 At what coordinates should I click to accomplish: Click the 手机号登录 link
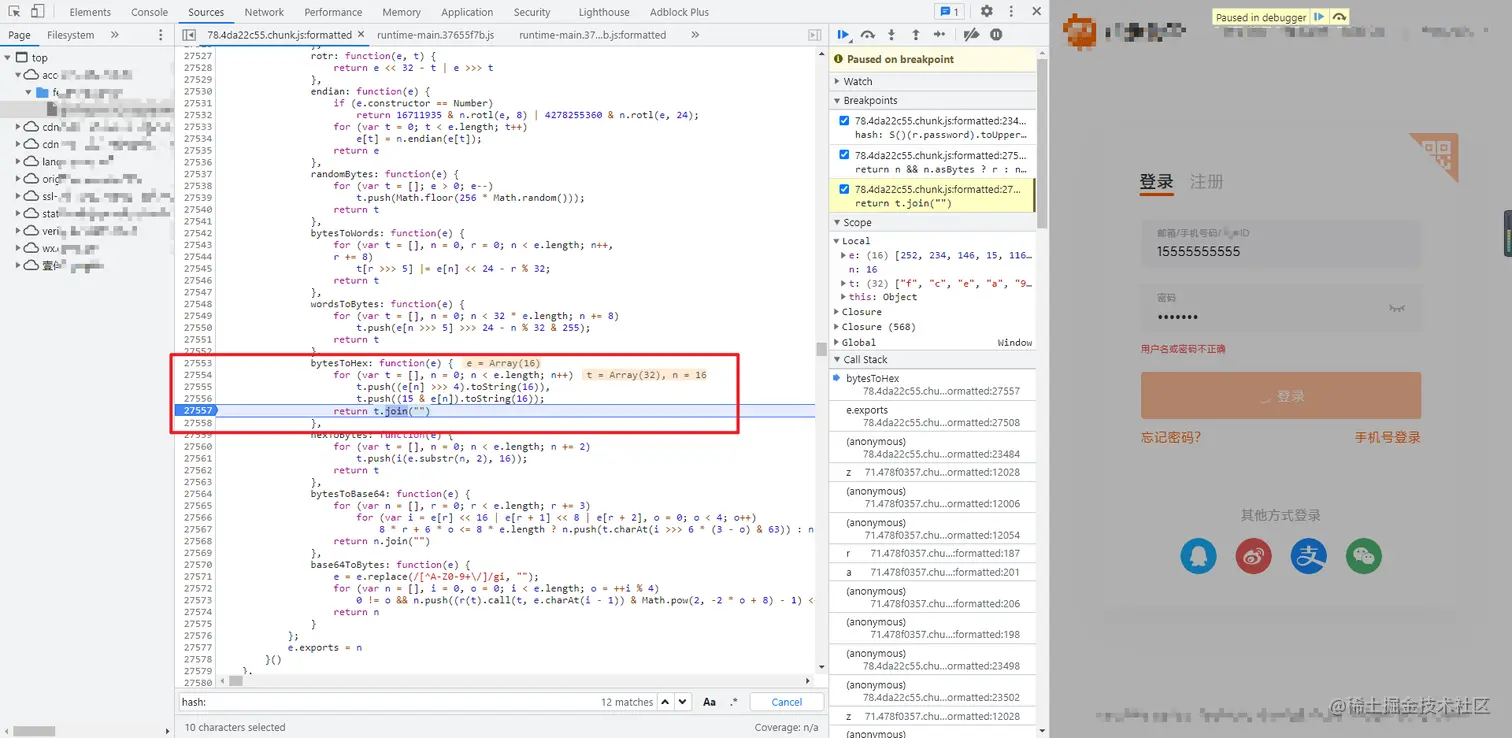(1387, 437)
